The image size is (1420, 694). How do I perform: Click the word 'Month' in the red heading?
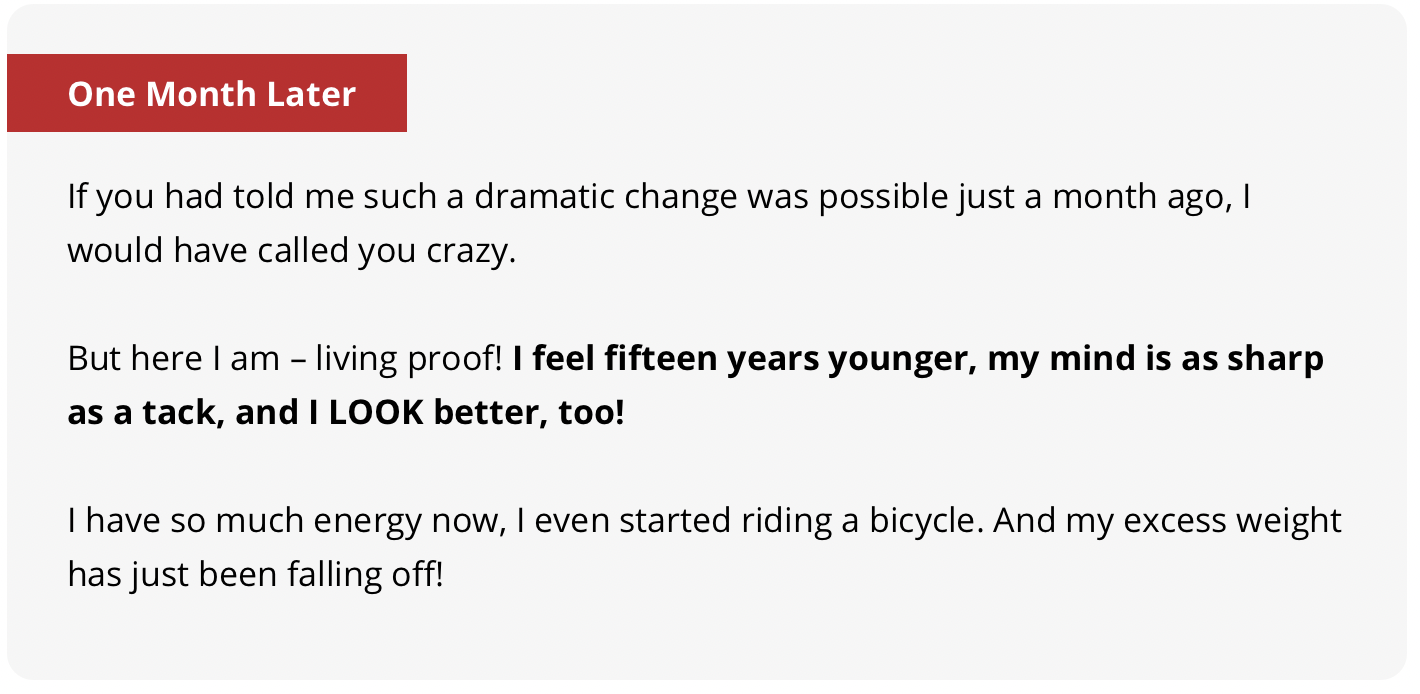(188, 94)
